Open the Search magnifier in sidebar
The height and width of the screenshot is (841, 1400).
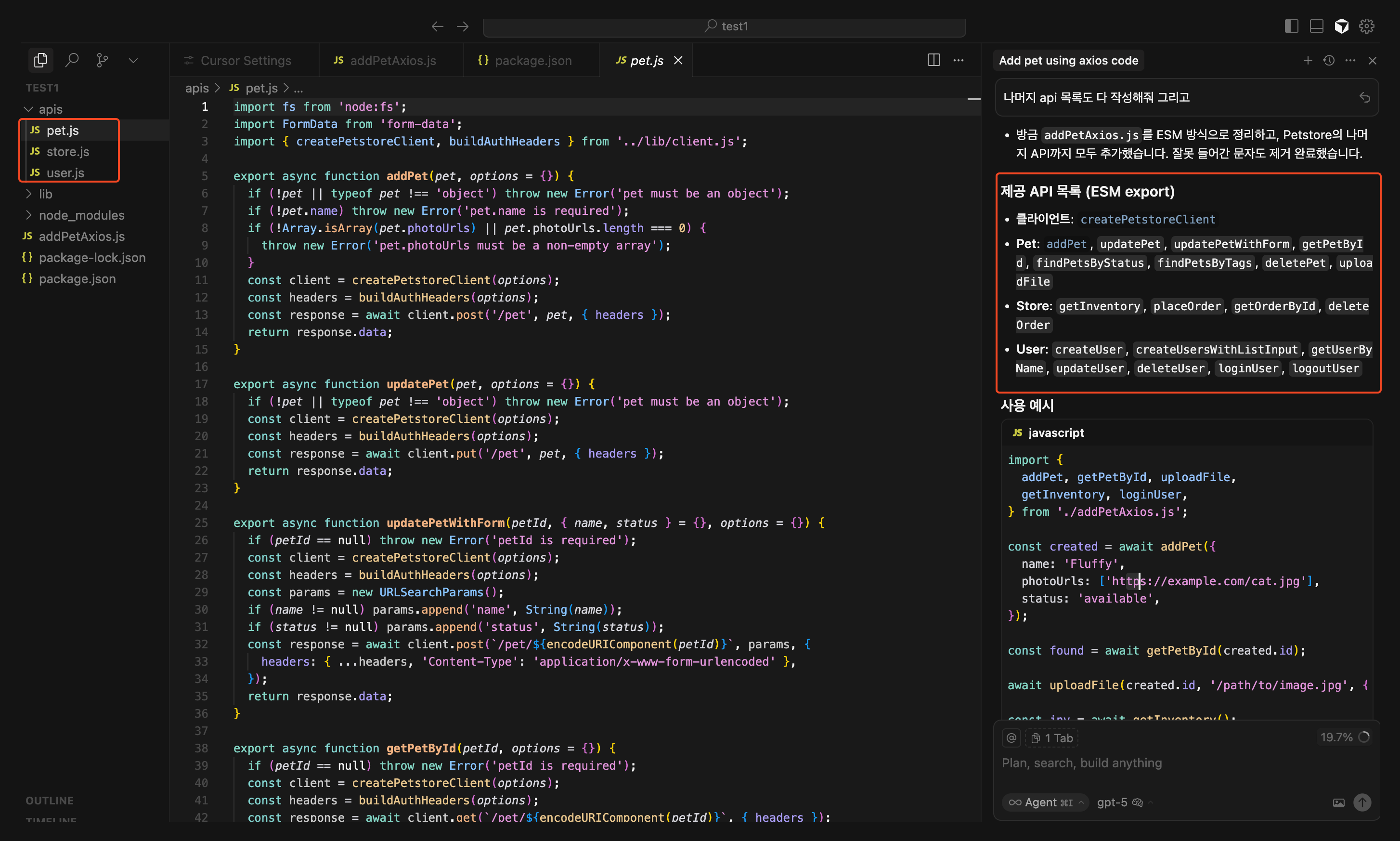pos(71,60)
